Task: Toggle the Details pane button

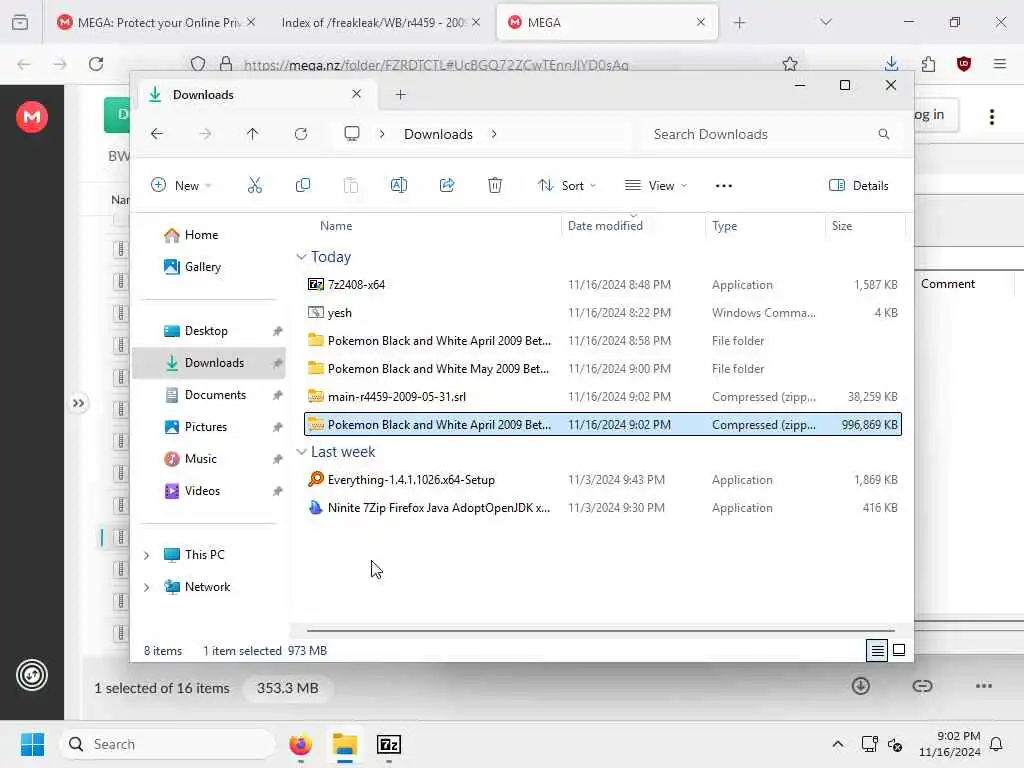Action: pyautogui.click(x=858, y=185)
